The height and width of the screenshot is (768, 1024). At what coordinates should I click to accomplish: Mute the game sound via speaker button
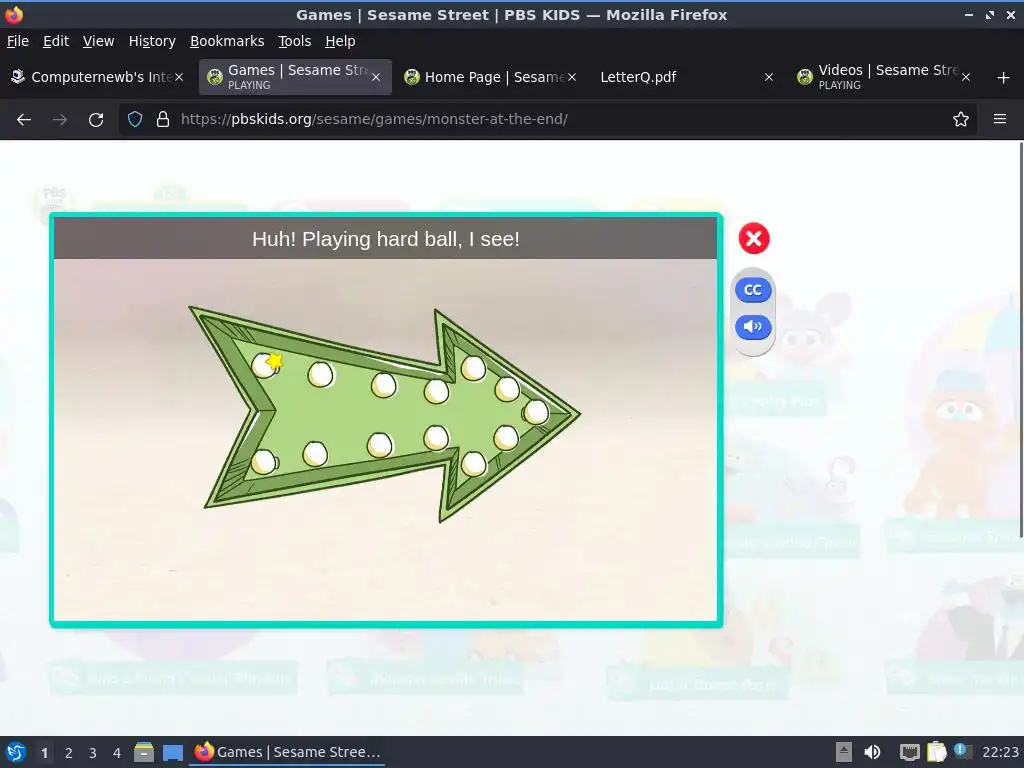[x=753, y=327]
